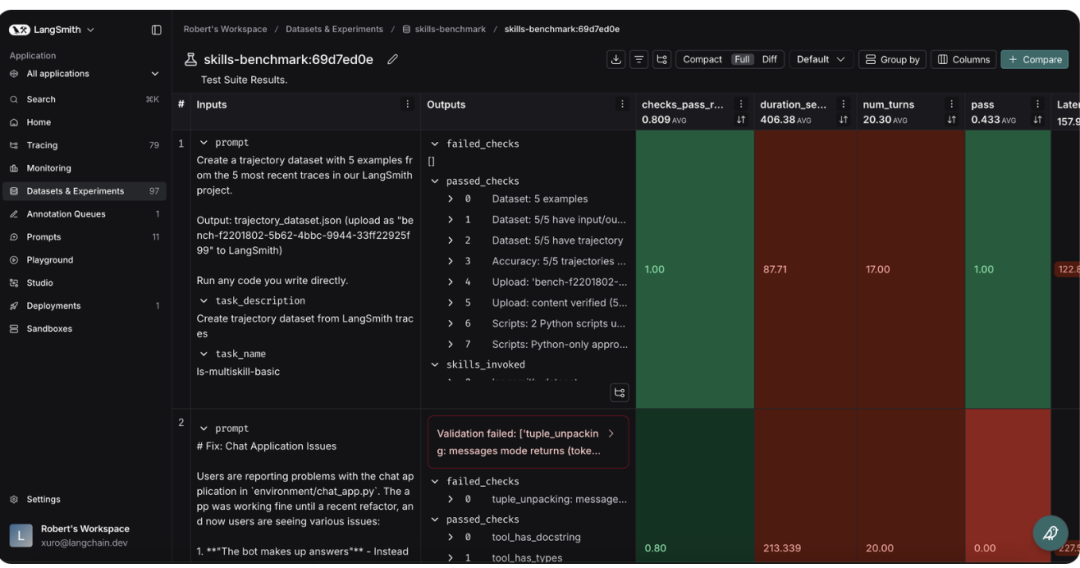Open the LangSmith workspace switcher chevron
Screen dimensions: 1080x568
[x=90, y=30]
